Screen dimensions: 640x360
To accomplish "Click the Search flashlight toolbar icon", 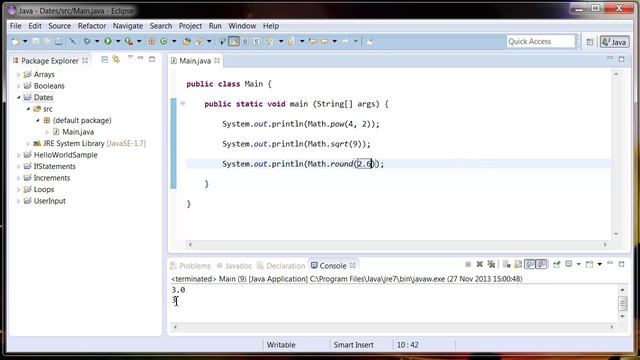I will (x=199, y=41).
